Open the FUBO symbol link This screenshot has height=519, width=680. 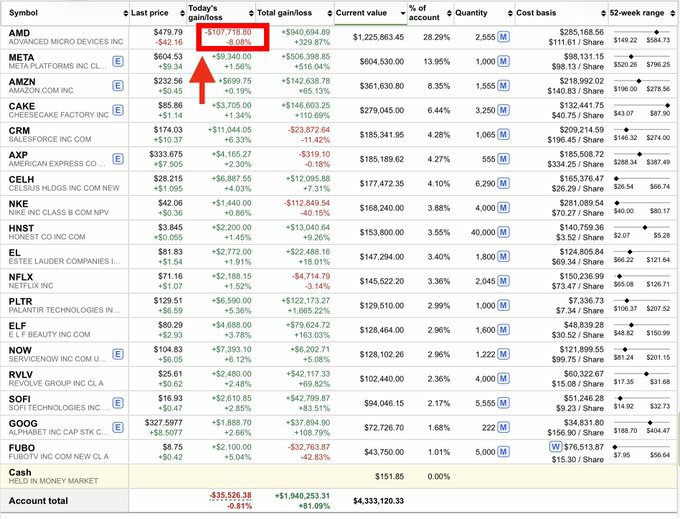pyautogui.click(x=22, y=448)
